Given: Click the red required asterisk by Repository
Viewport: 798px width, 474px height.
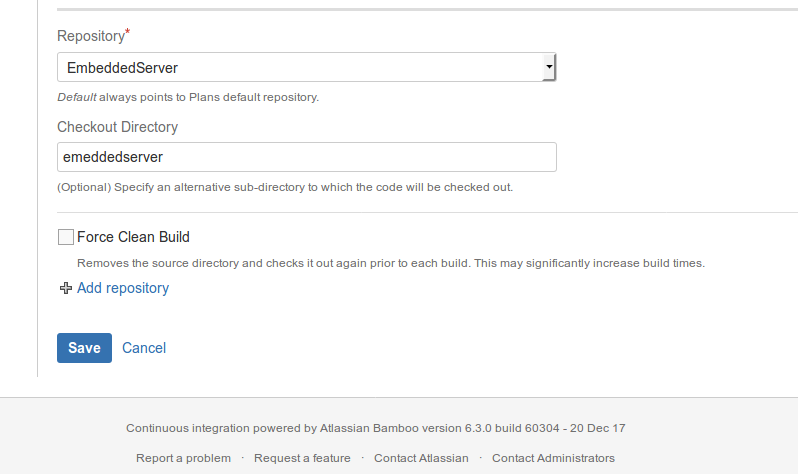Looking at the screenshot, I should point(128,32).
